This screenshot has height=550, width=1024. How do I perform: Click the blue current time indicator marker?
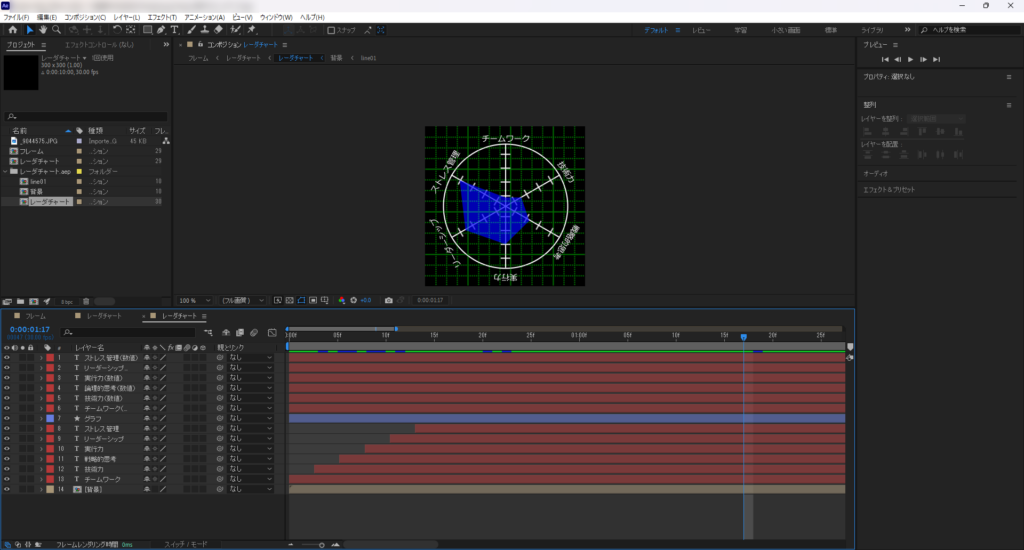pos(743,337)
